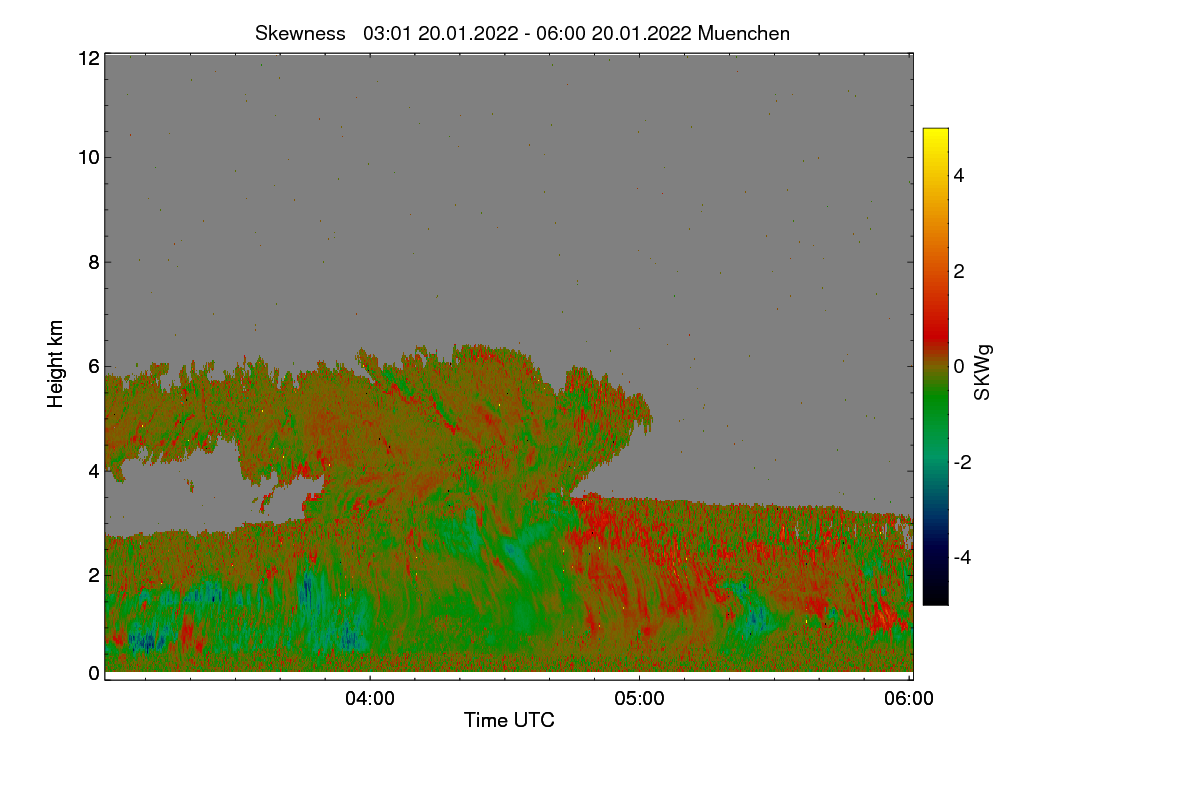Click the plot title "Skewness 03:01 20.01.2022 - 06:00 20.01.2022 Muenchen"

522,33
